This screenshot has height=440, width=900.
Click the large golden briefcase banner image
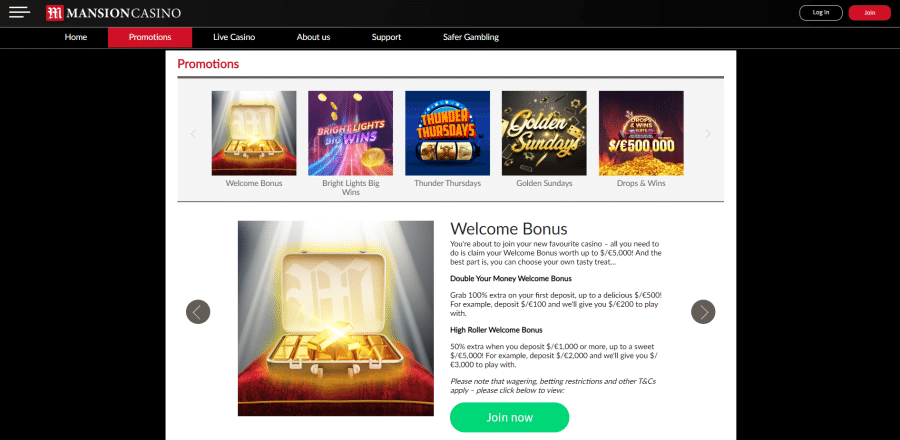pyautogui.click(x=336, y=318)
